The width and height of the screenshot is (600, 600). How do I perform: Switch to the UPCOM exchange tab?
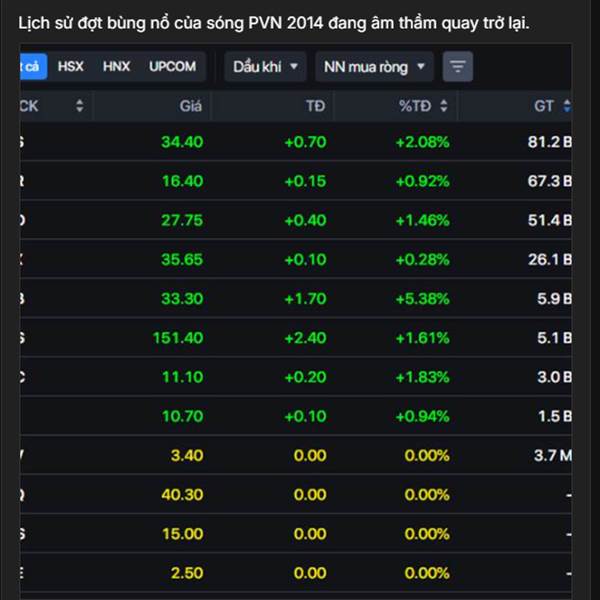click(x=173, y=67)
